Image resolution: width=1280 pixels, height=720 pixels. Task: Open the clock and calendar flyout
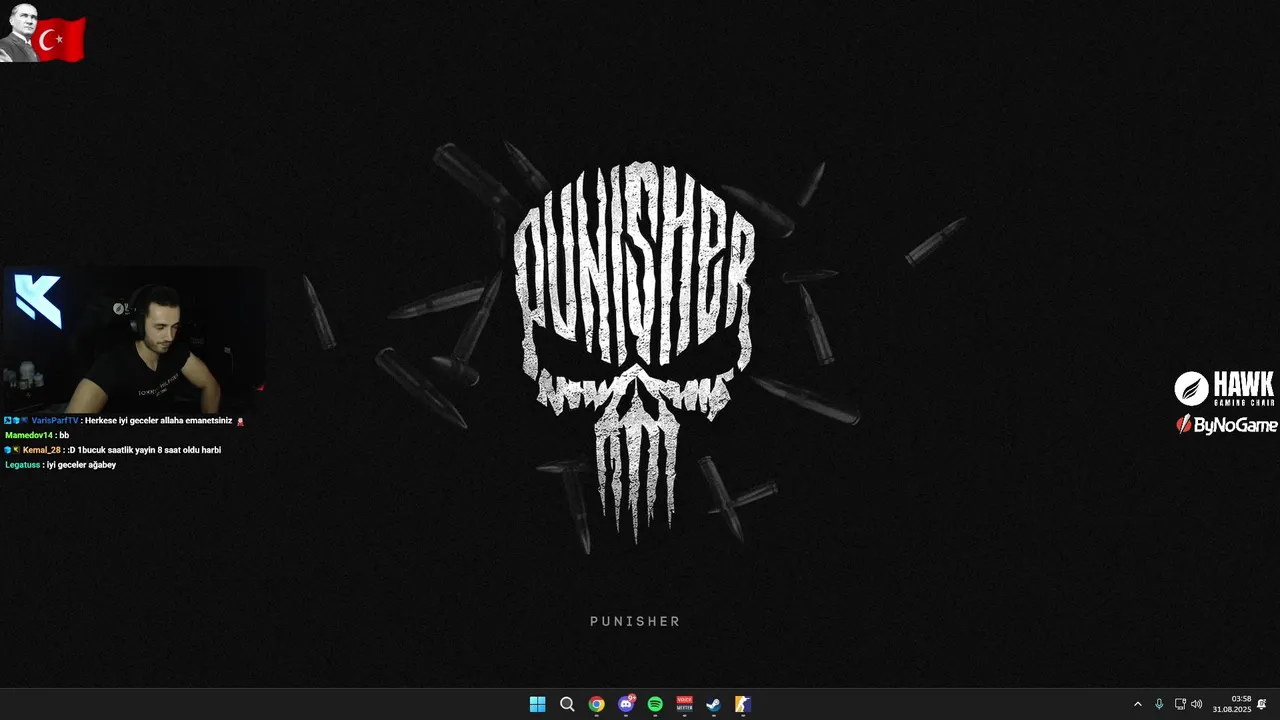pos(1232,704)
